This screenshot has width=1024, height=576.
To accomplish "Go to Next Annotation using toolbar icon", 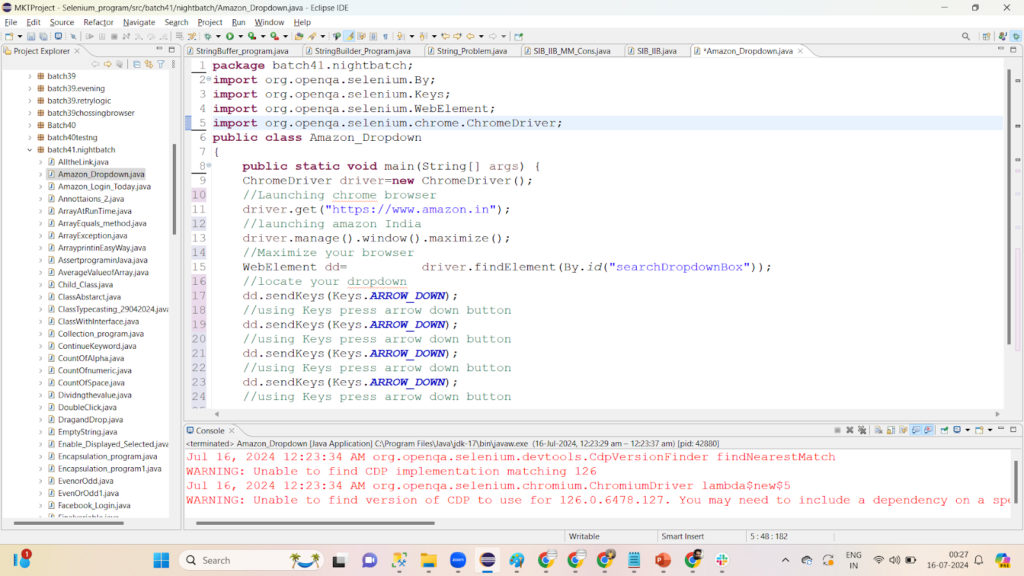I will (x=400, y=37).
